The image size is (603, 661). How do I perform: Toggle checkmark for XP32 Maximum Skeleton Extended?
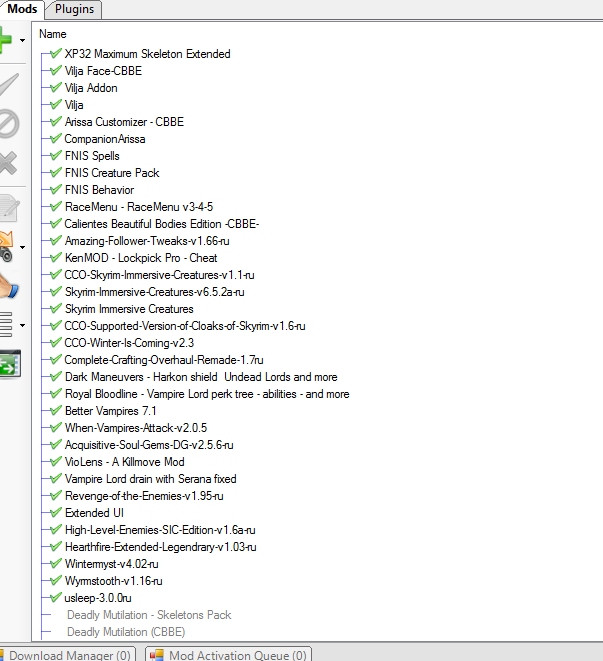click(x=56, y=54)
